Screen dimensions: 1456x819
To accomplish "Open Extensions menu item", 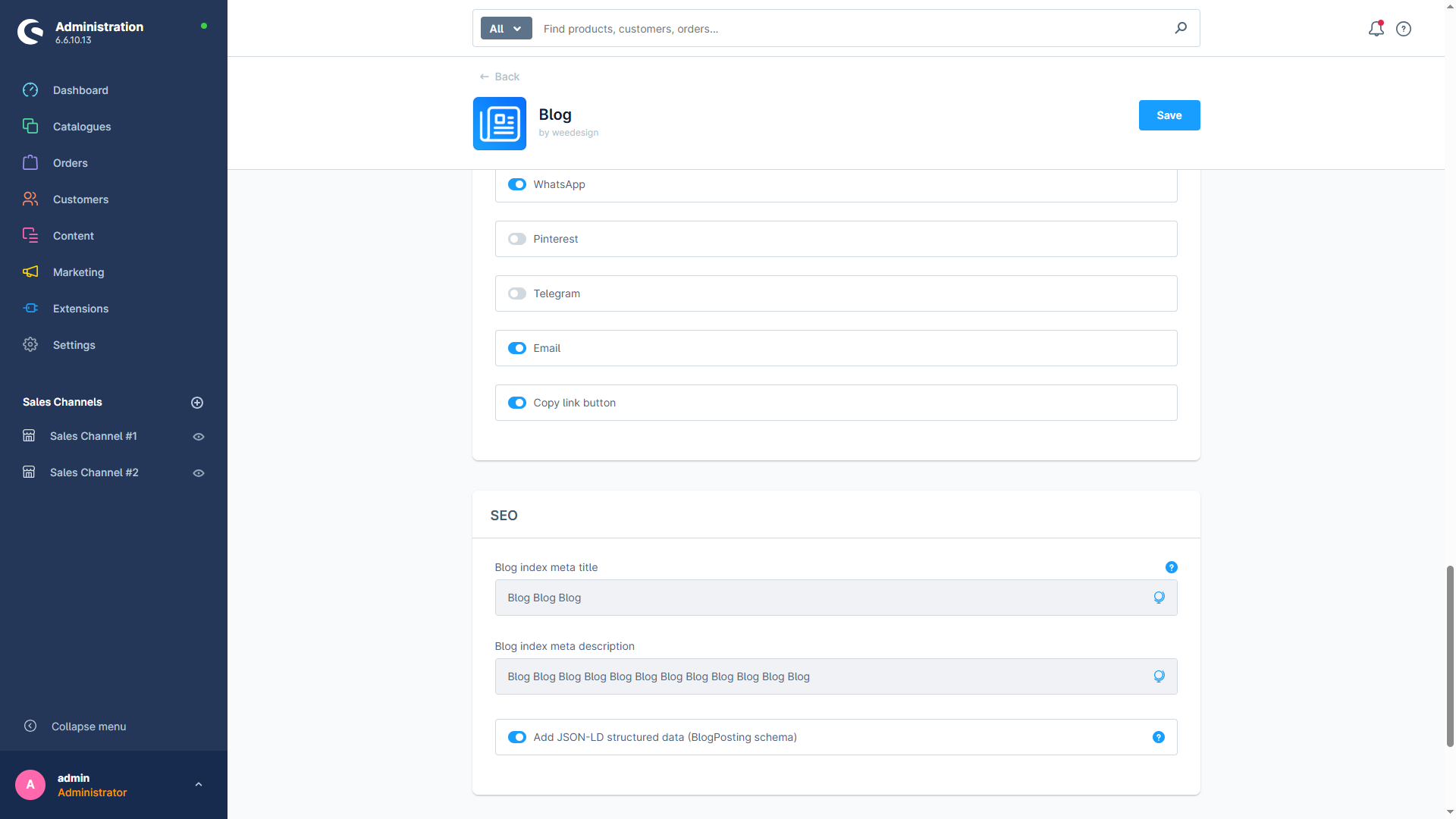I will (80, 309).
